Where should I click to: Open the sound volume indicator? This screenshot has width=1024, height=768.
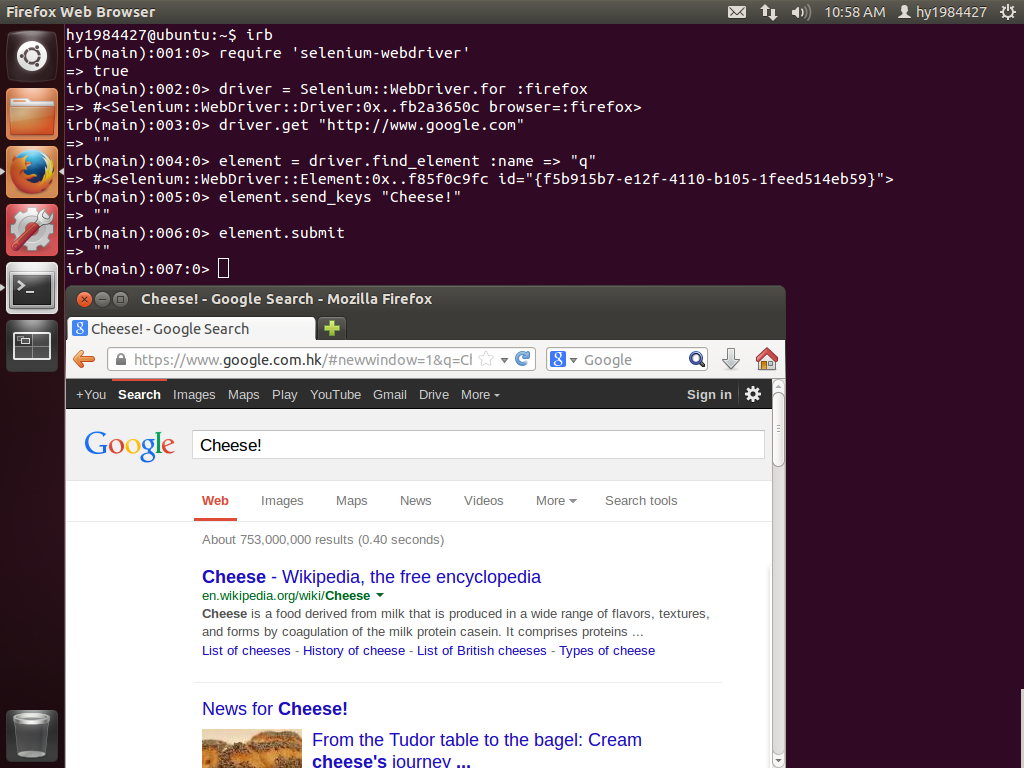coord(801,12)
